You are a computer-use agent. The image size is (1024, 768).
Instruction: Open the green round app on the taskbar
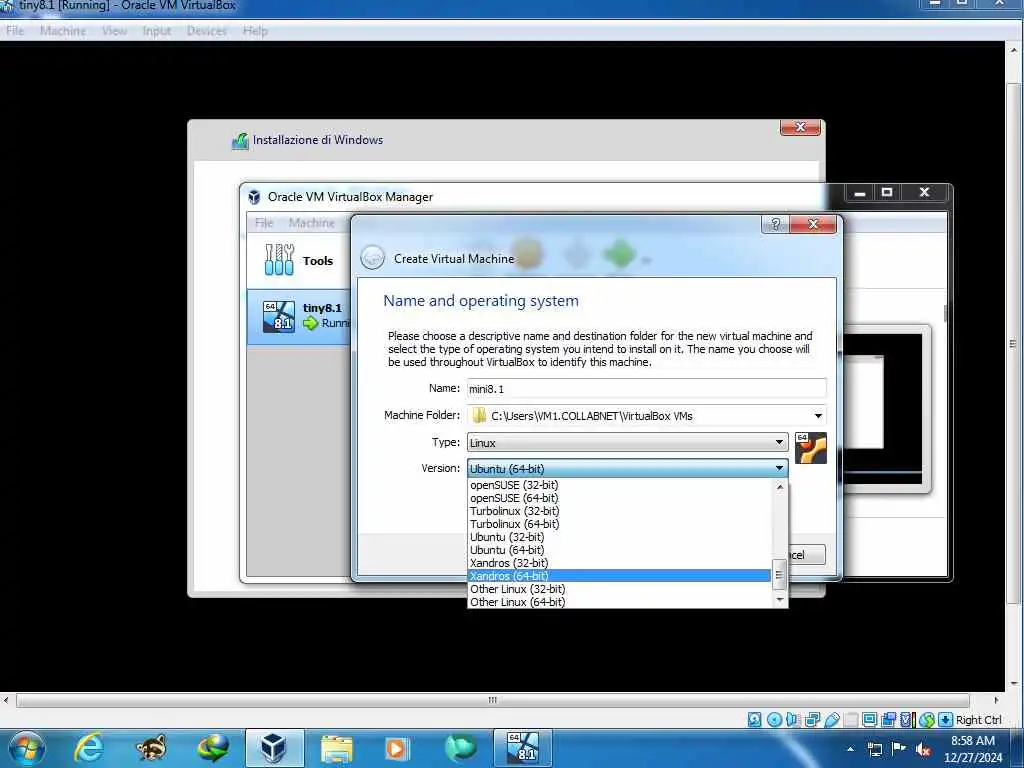[x=460, y=748]
